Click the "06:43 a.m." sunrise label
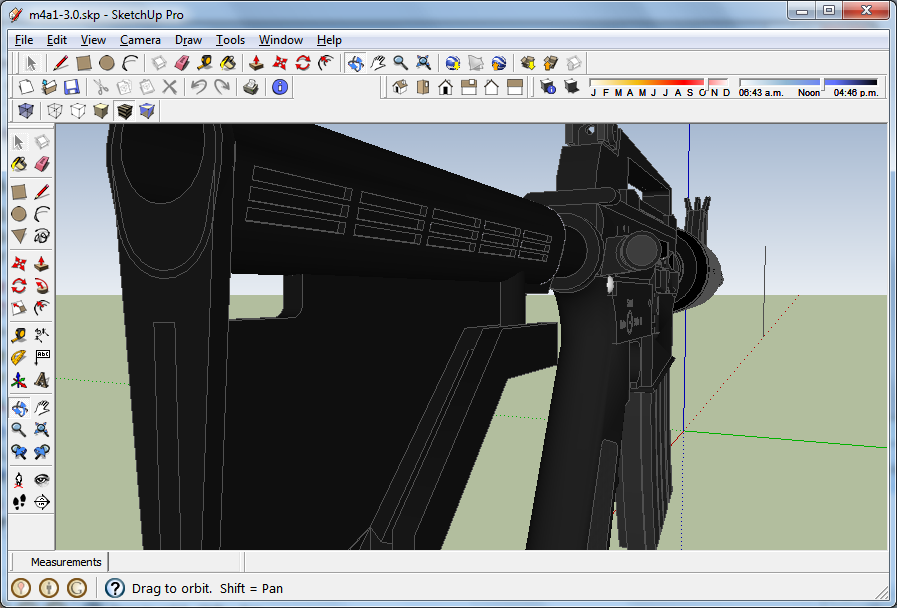 pyautogui.click(x=761, y=93)
